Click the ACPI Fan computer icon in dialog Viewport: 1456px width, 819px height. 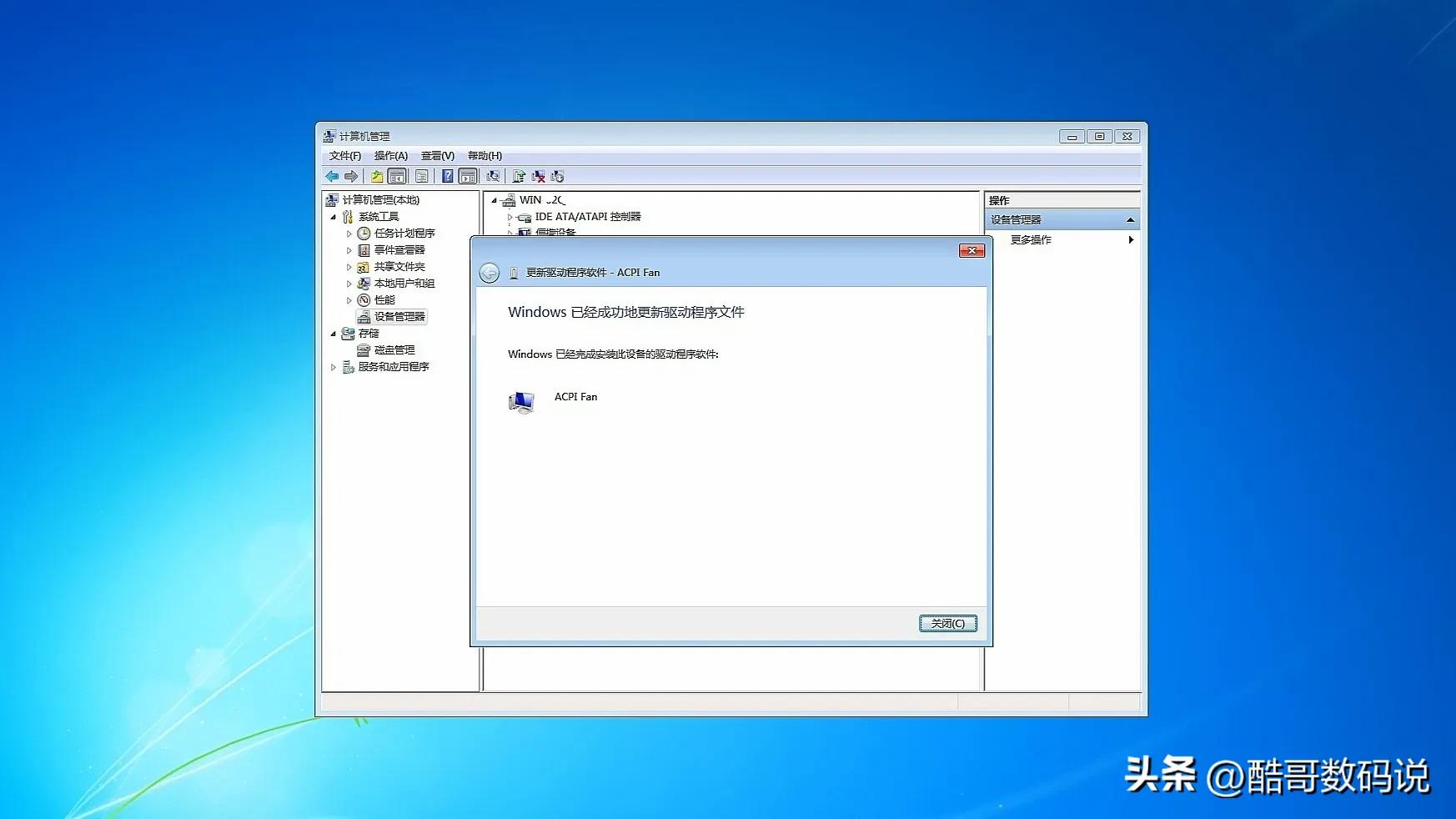(521, 402)
